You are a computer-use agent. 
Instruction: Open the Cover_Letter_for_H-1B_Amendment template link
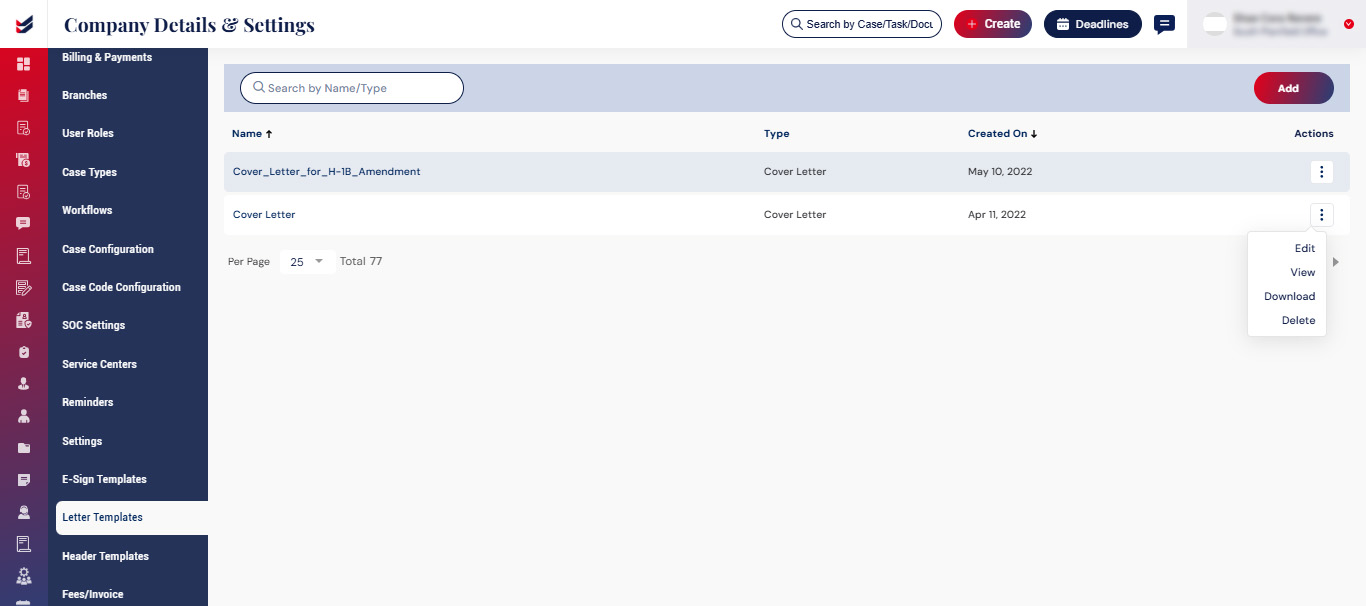(327, 172)
